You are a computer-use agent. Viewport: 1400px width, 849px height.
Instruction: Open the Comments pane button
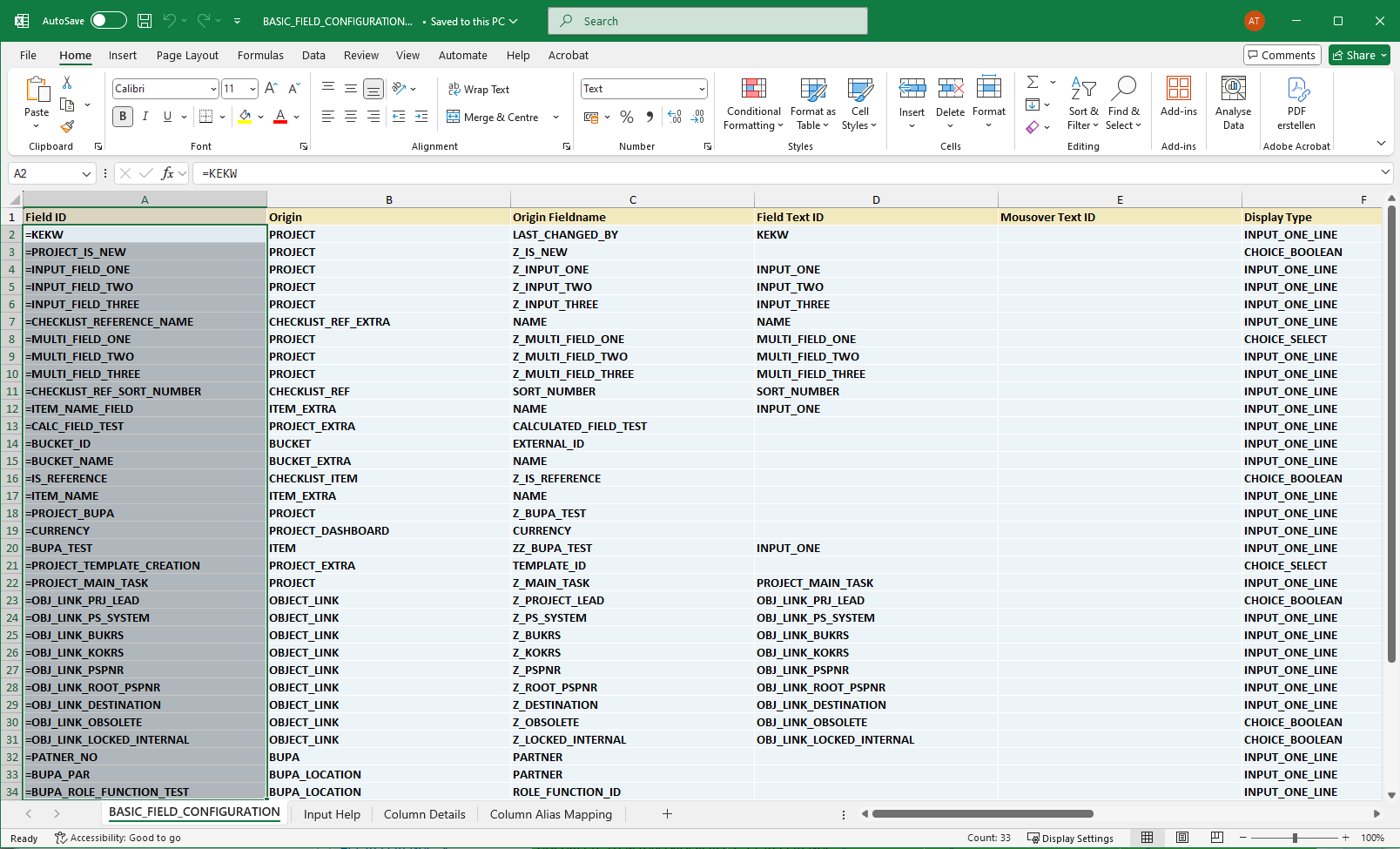[x=1282, y=55]
